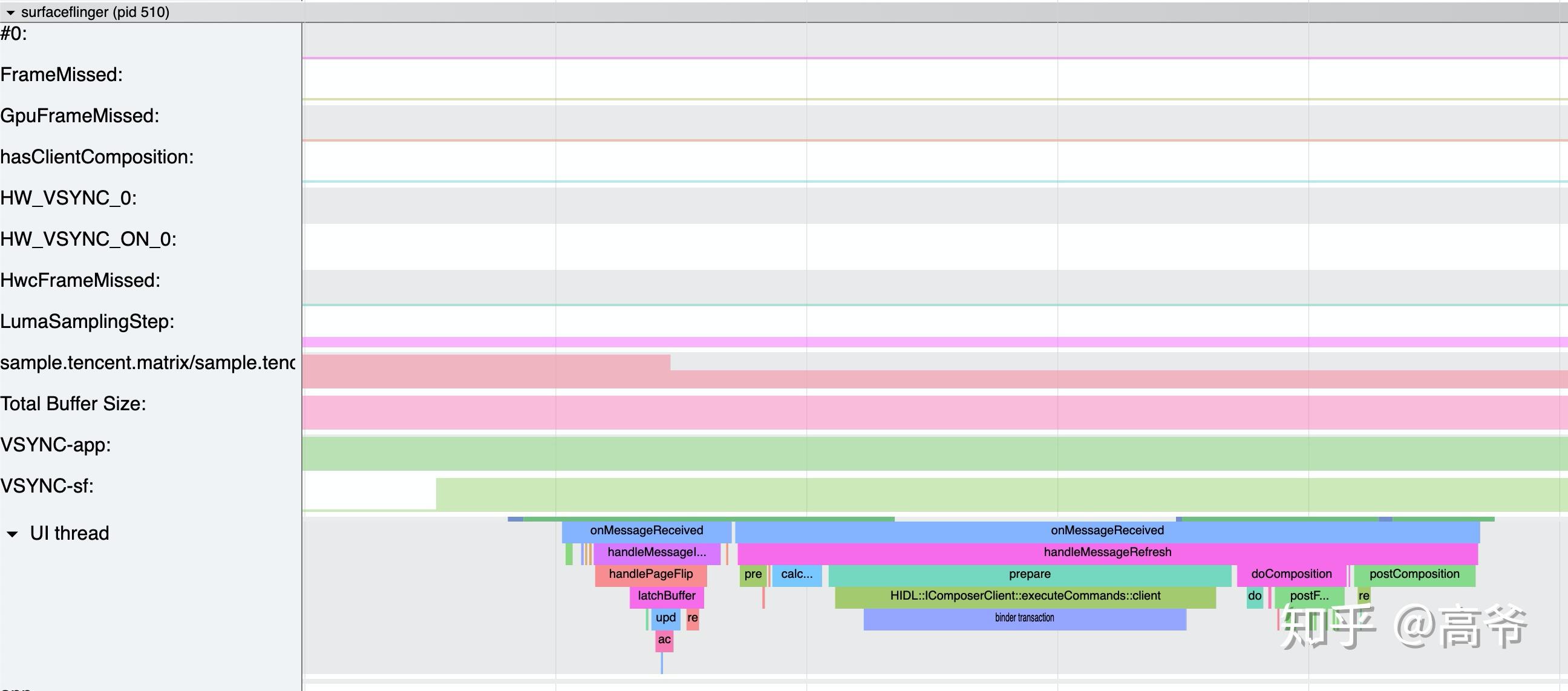Click the HIDL executeCommands client slice

pos(1025,596)
